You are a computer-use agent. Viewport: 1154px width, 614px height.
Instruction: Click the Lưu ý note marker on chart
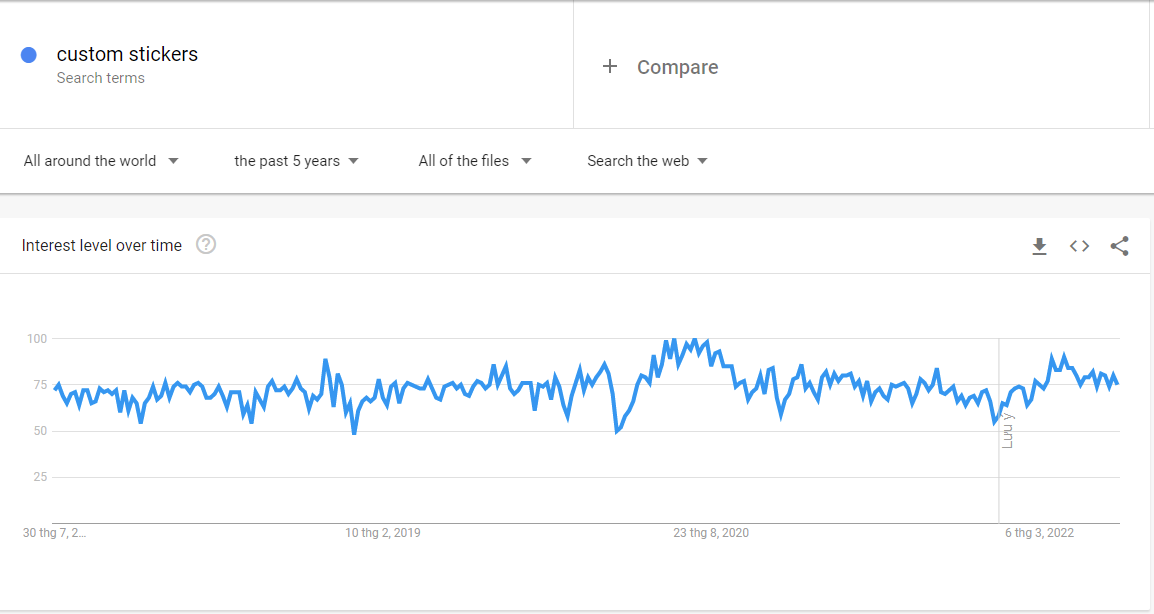[x=1007, y=430]
